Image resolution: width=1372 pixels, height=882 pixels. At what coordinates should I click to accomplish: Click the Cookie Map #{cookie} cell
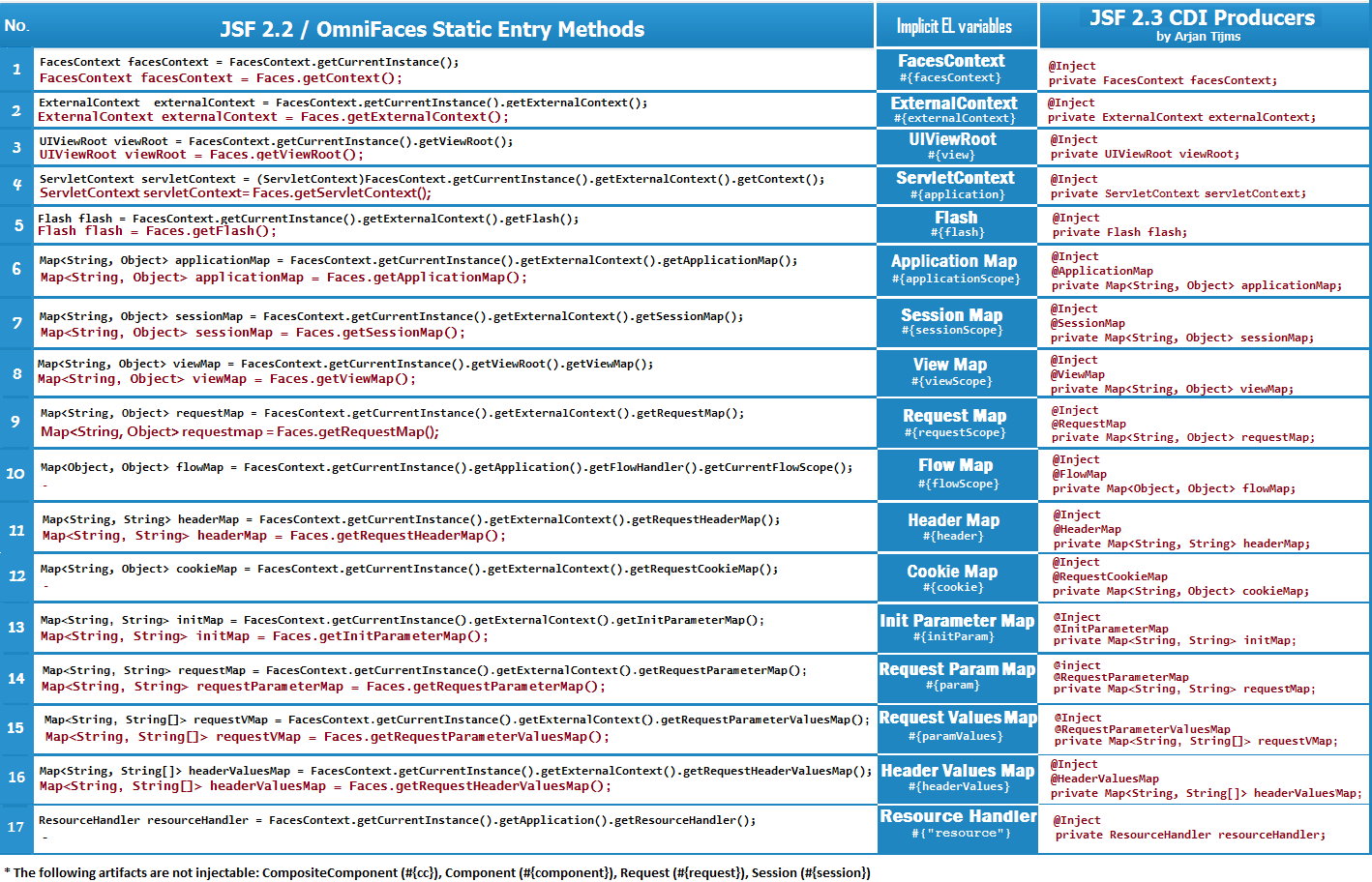point(957,578)
